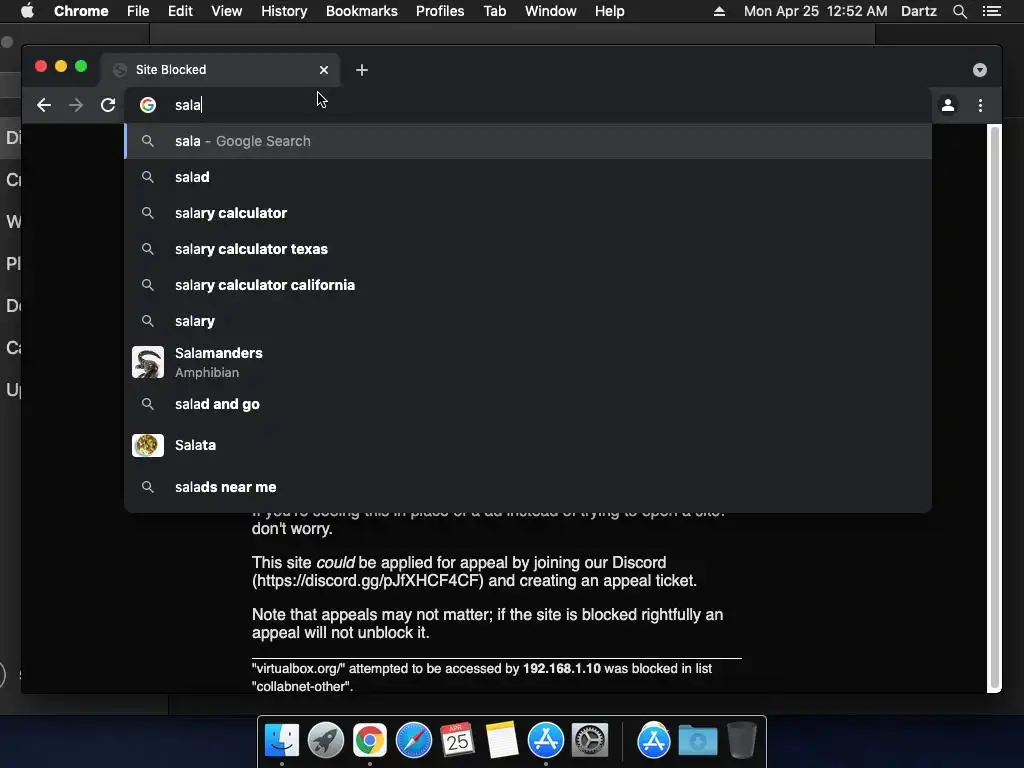Click the Google icon in the address bar
Viewport: 1024px width, 768px height.
[x=148, y=105]
